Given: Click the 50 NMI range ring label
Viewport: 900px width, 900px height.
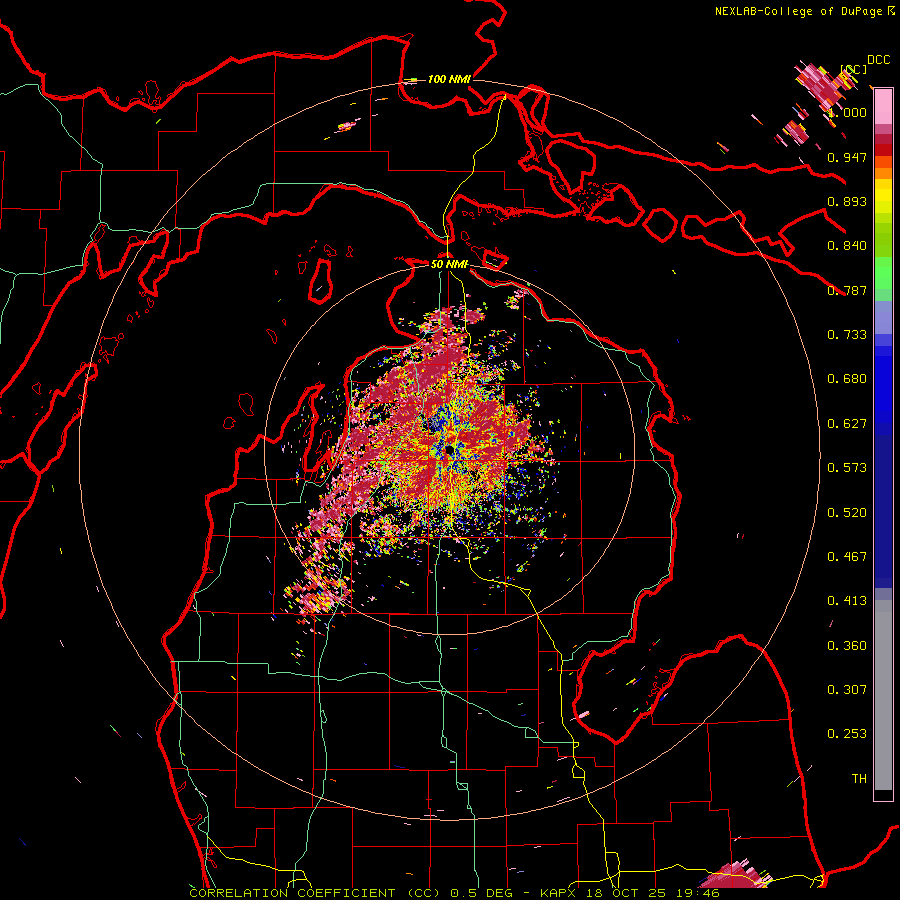Looking at the screenshot, I should click(x=449, y=264).
